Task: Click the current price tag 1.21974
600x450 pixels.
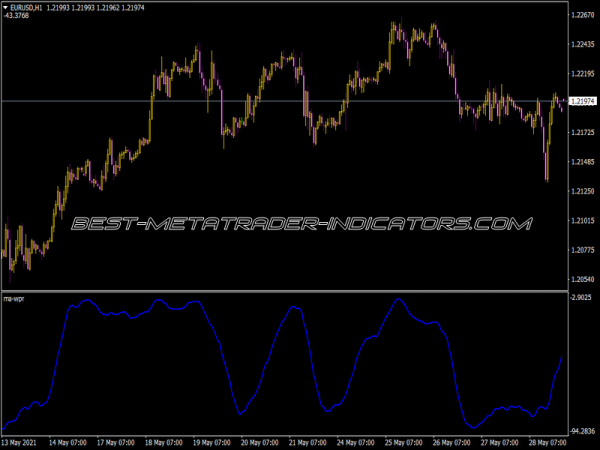Action: [582, 102]
